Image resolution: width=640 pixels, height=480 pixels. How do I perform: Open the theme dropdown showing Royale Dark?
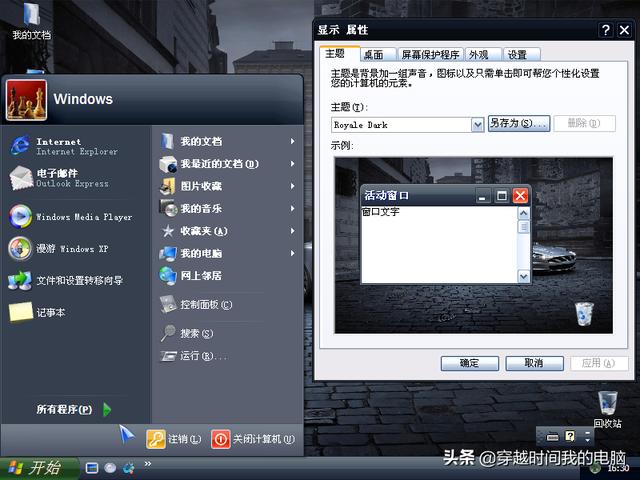tap(477, 125)
